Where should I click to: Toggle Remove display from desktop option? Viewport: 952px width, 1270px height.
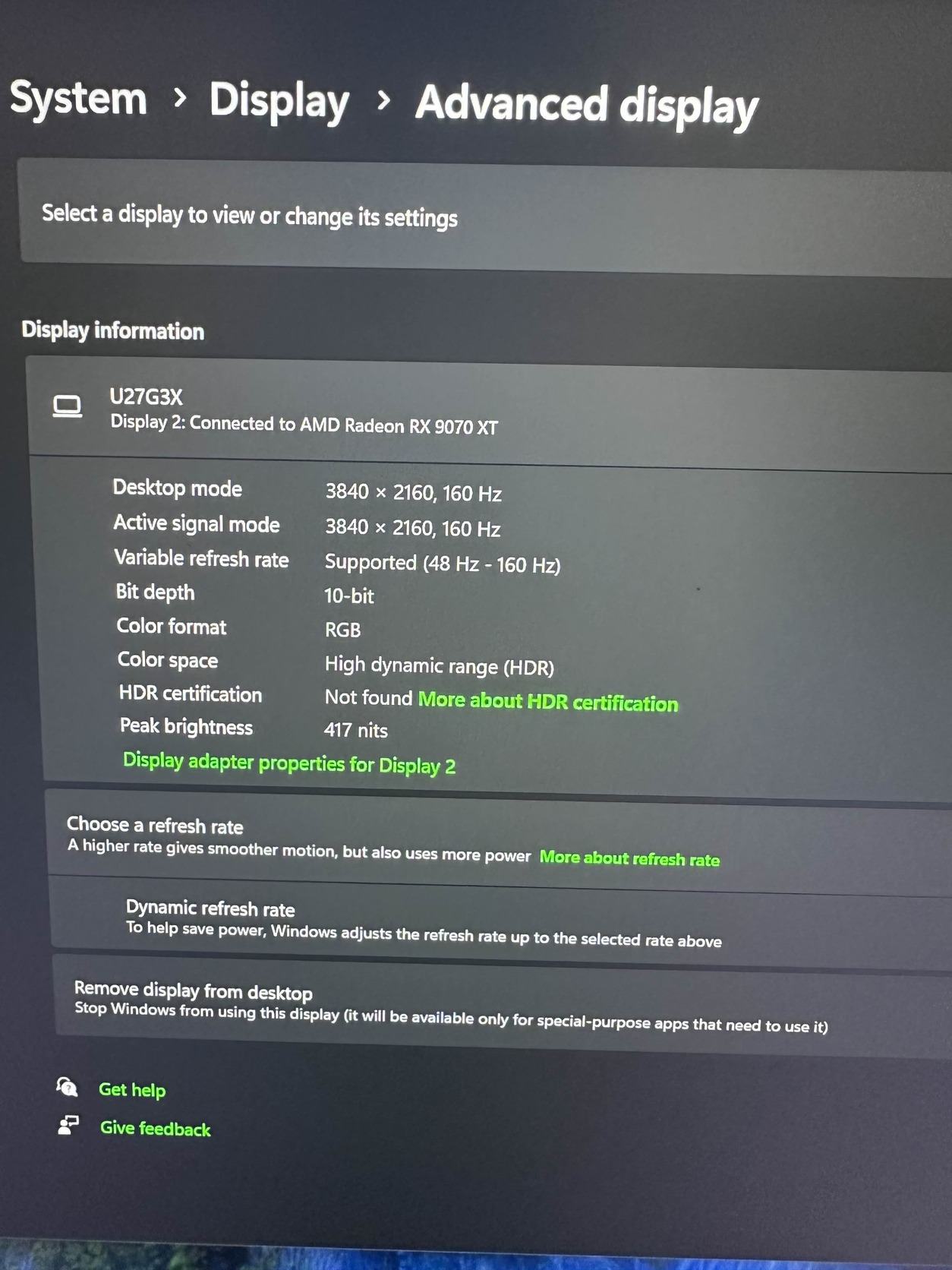tap(503, 1006)
